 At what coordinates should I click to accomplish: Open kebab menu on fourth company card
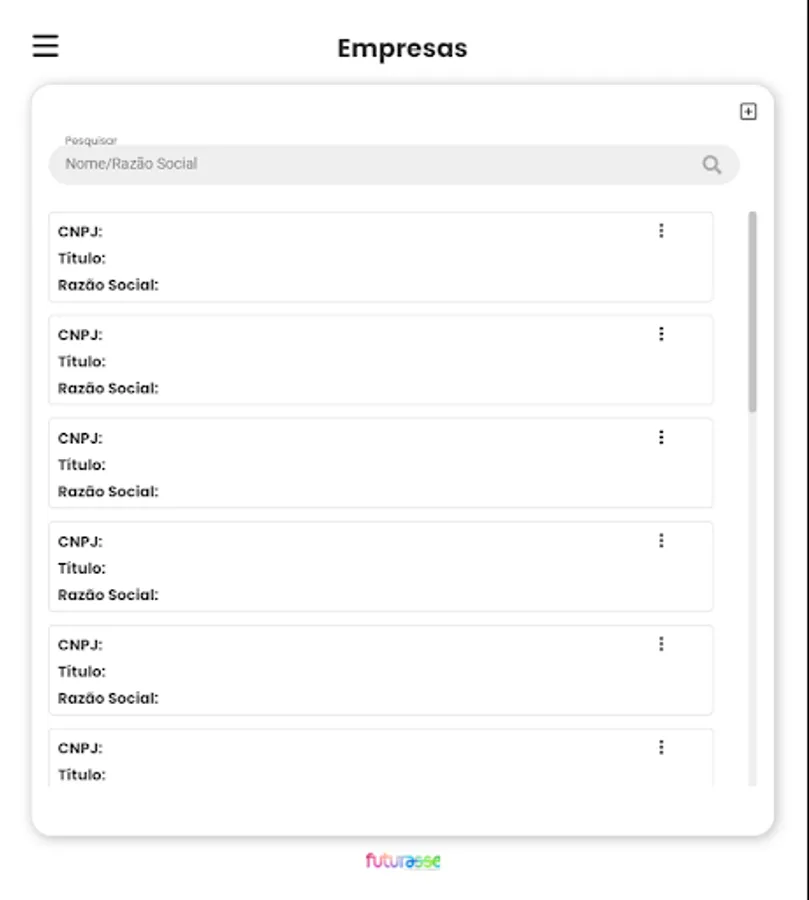pos(661,541)
